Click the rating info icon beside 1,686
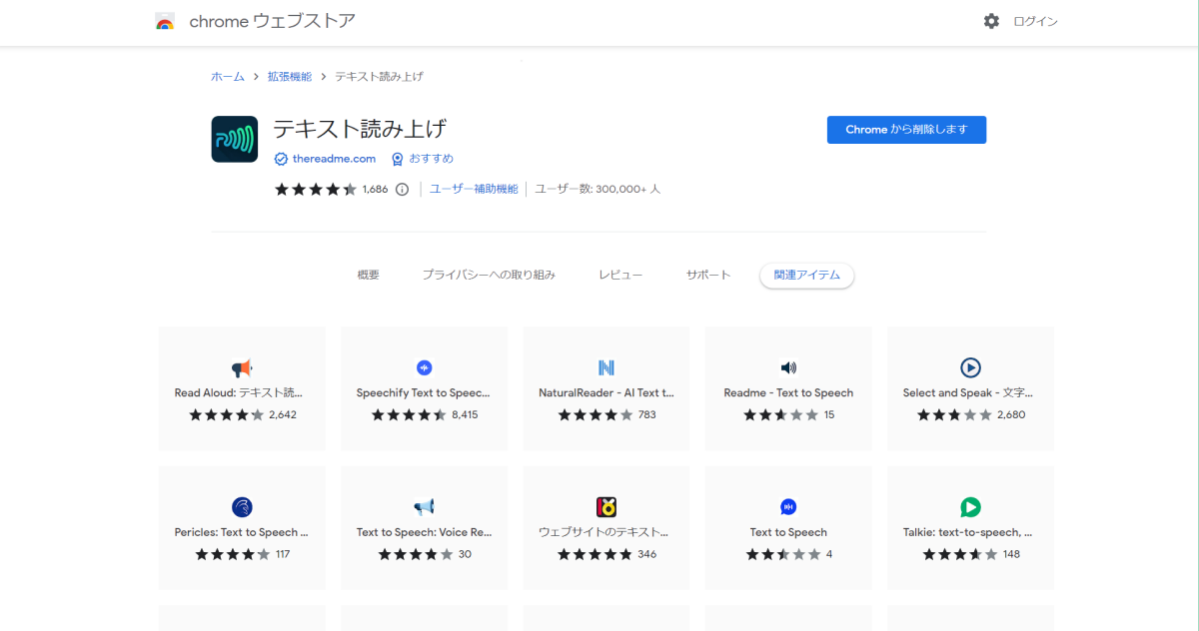 pos(402,189)
